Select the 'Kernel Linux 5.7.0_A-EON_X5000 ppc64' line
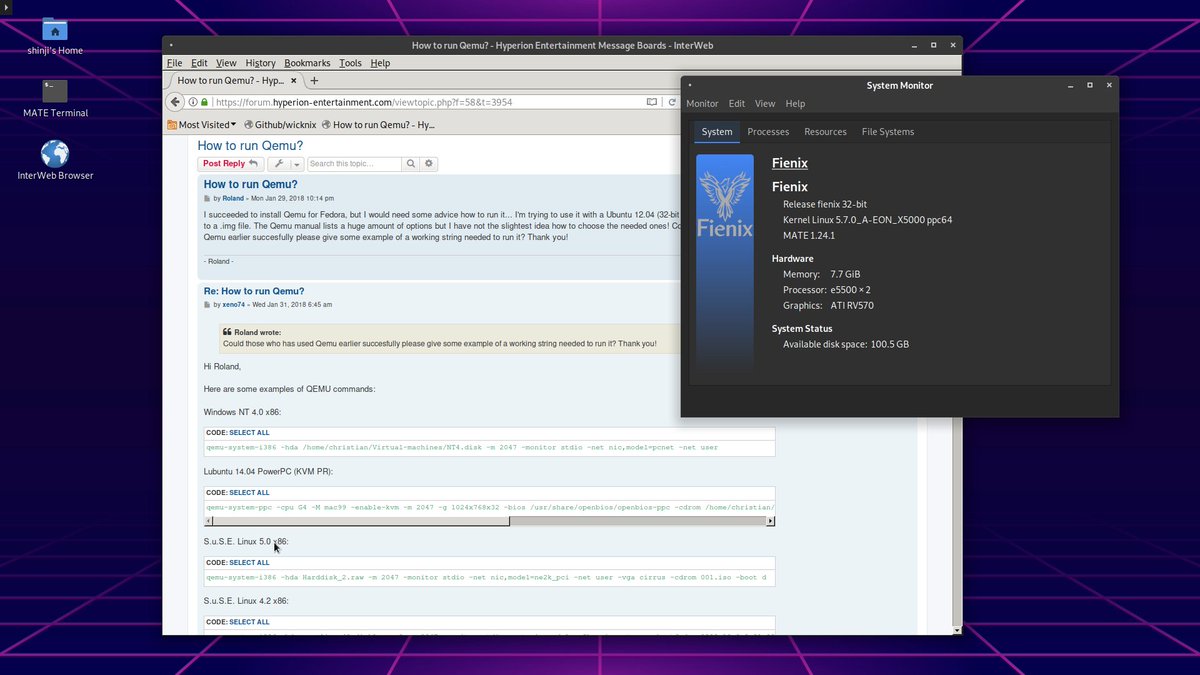The image size is (1200, 675). 867,220
